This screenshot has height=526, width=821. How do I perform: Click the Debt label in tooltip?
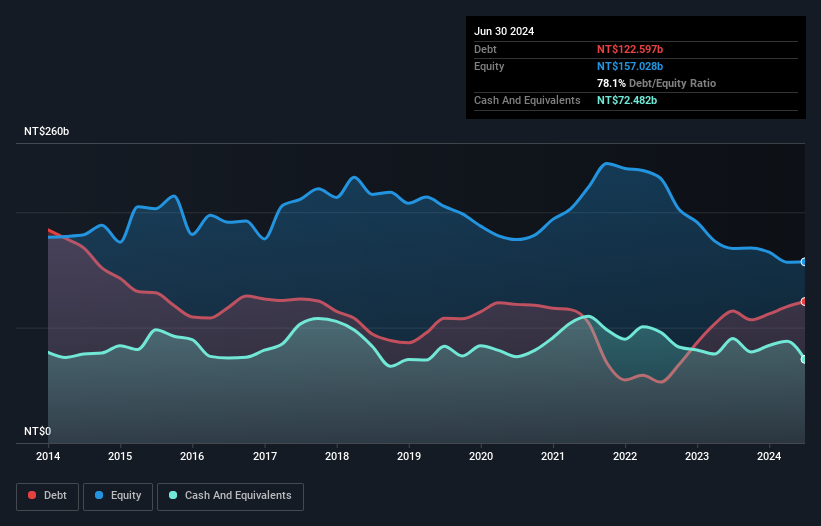pos(485,49)
